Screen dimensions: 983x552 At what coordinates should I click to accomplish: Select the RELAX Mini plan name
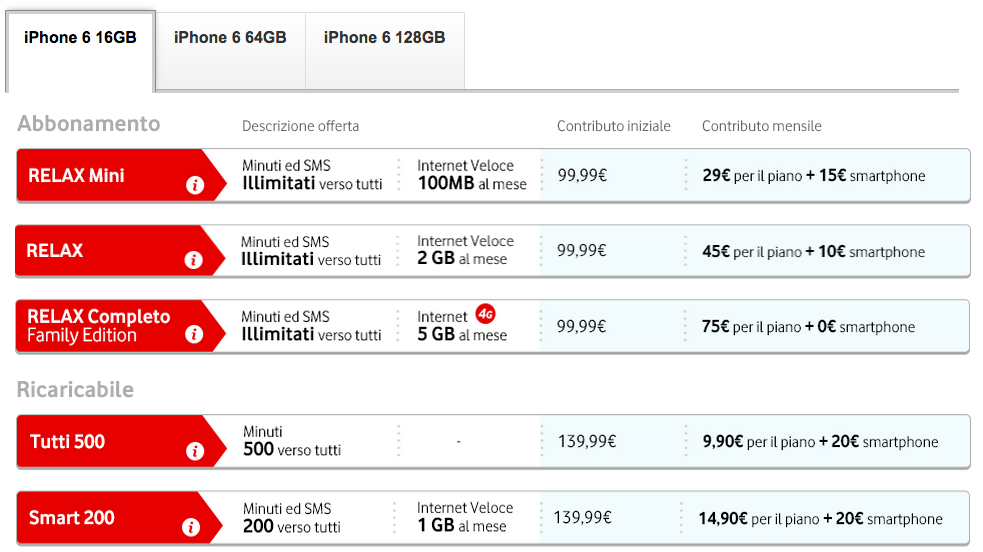(76, 176)
